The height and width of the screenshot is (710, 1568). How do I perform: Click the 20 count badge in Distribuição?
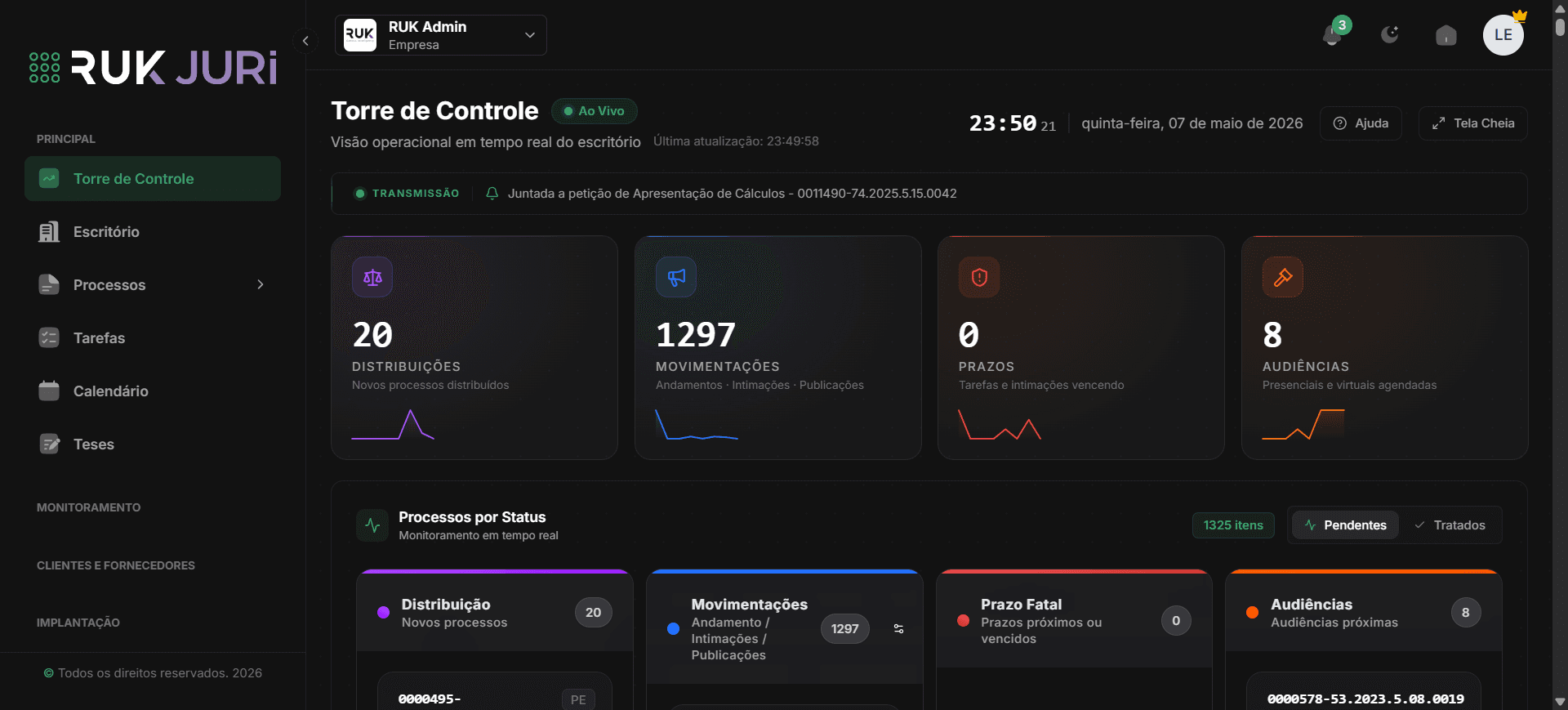[594, 613]
